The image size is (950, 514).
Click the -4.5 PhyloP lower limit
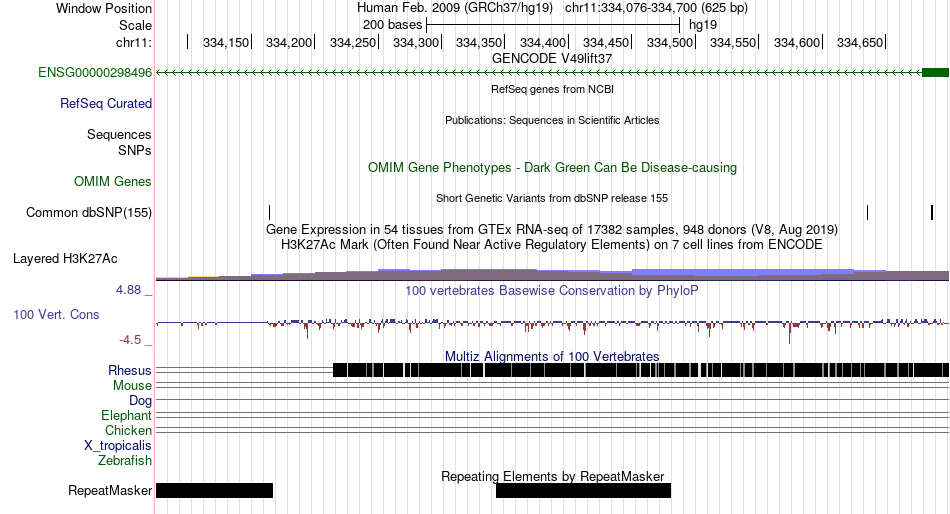[130, 340]
